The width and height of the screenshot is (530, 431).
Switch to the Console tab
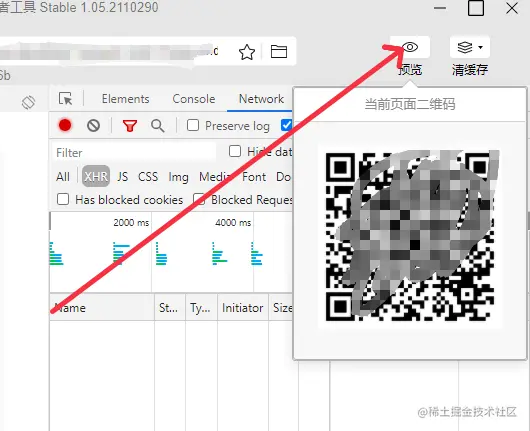pos(194,99)
